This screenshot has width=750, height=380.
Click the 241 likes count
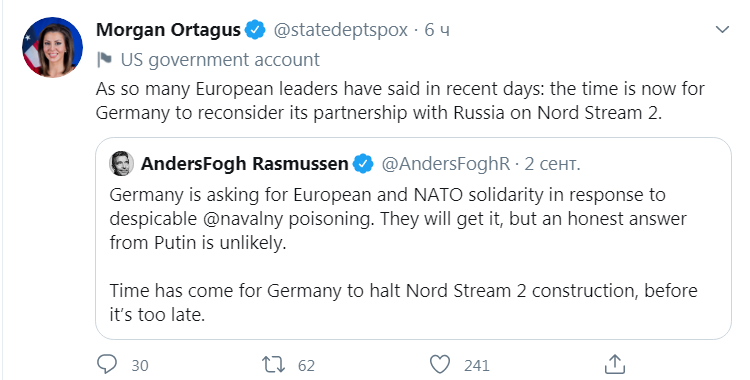click(x=477, y=366)
